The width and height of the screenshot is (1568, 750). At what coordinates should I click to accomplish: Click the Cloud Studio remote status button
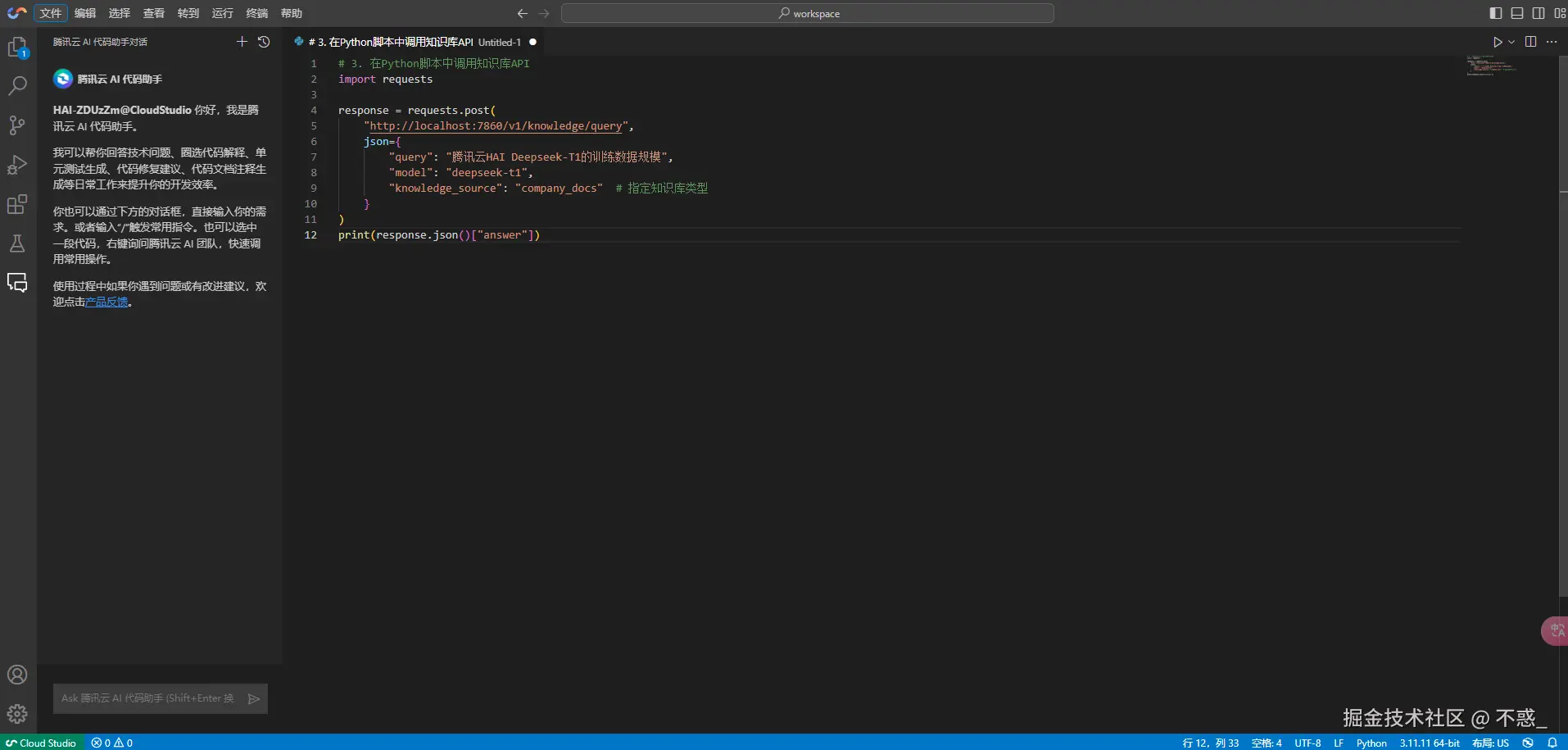coord(41,743)
